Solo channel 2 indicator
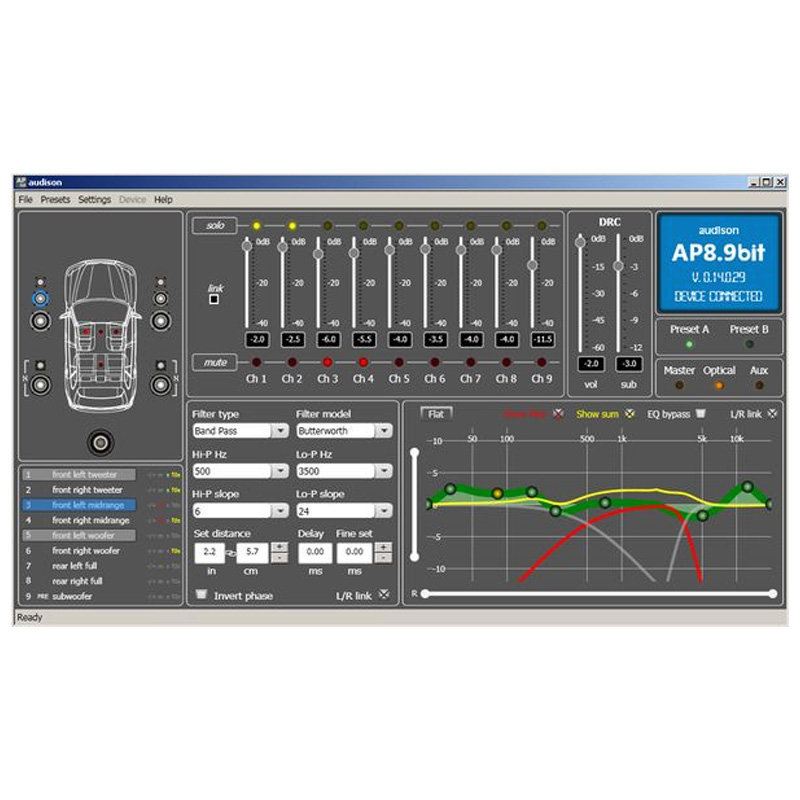The height and width of the screenshot is (800, 800). 292,226
